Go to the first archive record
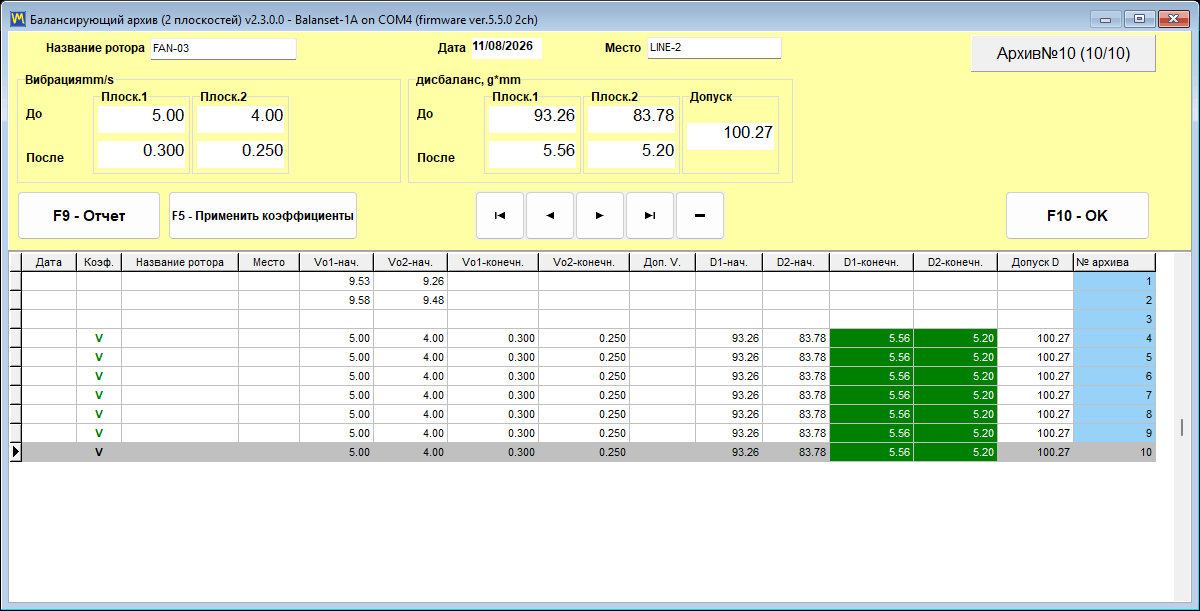This screenshot has height=611, width=1200. [x=500, y=215]
